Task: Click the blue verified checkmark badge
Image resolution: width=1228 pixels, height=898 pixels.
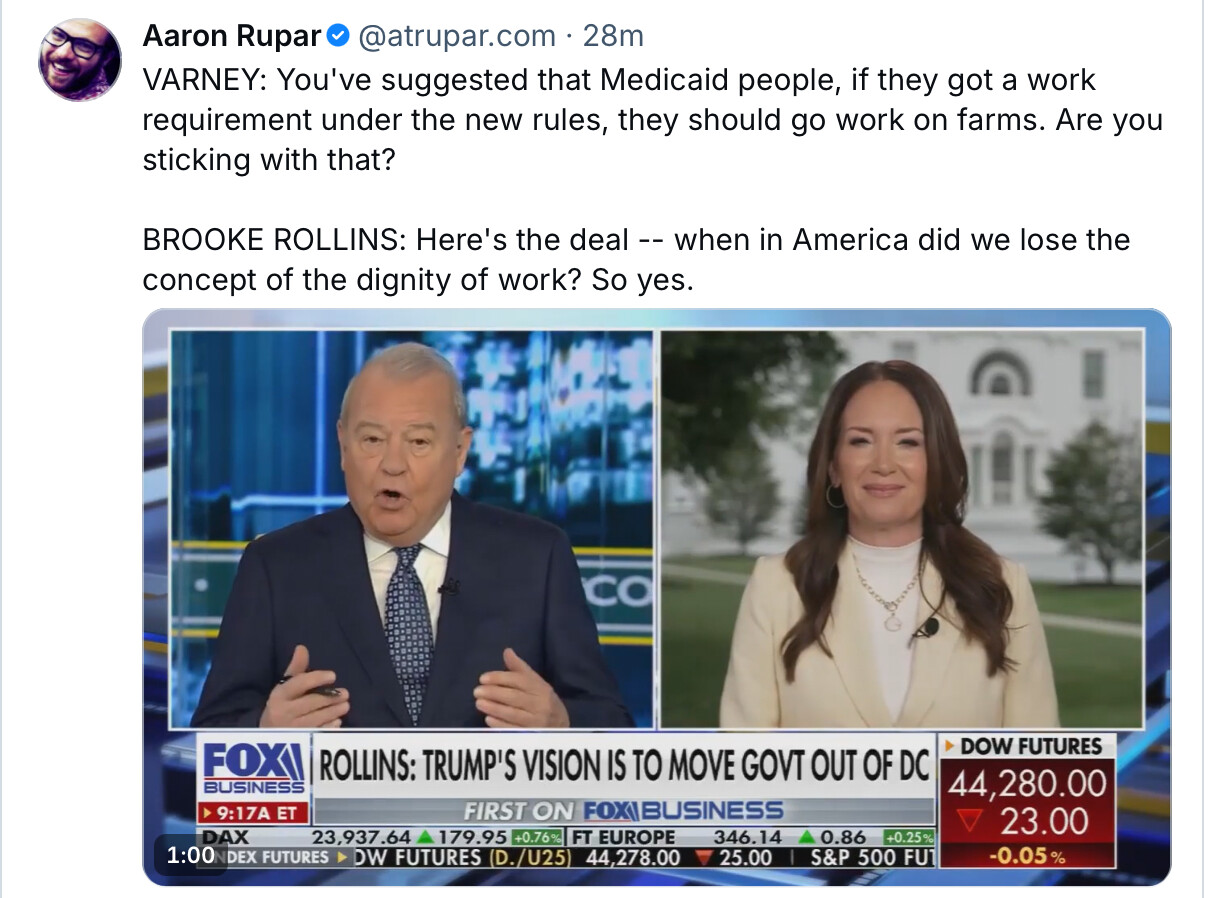Action: [x=339, y=37]
